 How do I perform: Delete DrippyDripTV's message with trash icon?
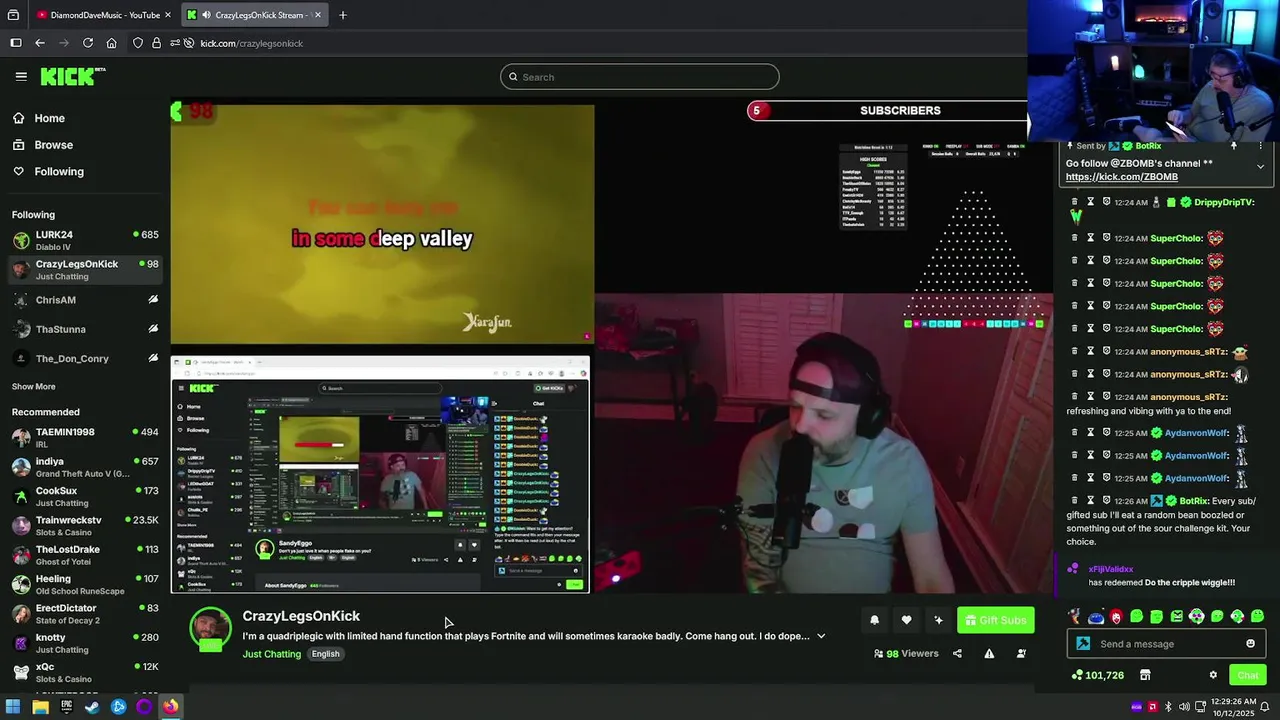click(x=1075, y=202)
